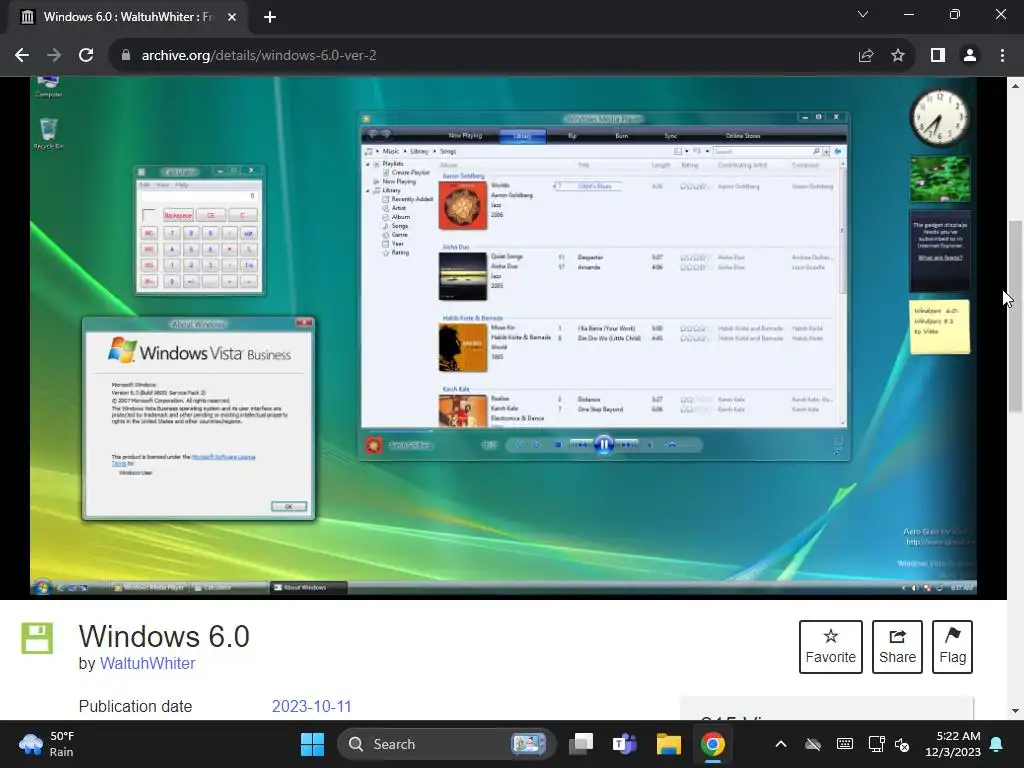Screen dimensions: 1024x768
Task: Click the forward navigation arrow
Action: click(54, 56)
